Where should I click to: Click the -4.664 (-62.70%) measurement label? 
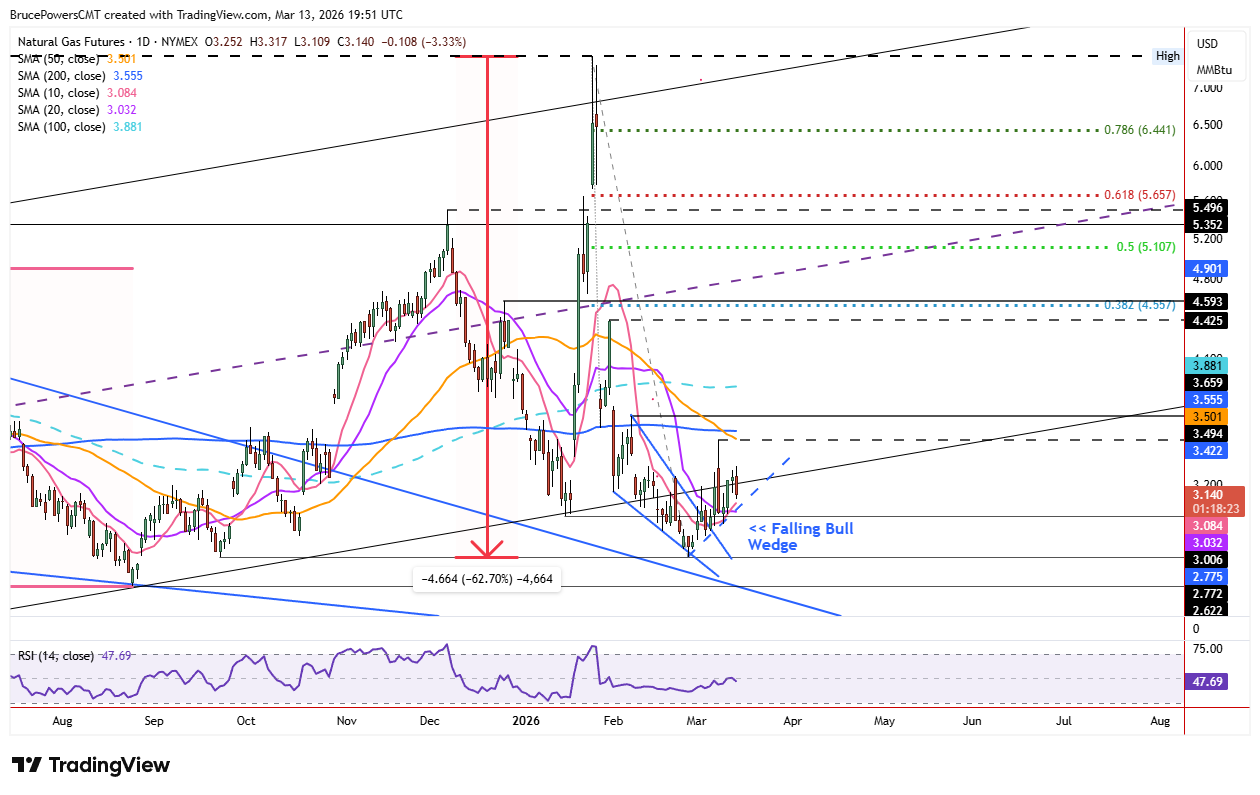click(x=487, y=578)
